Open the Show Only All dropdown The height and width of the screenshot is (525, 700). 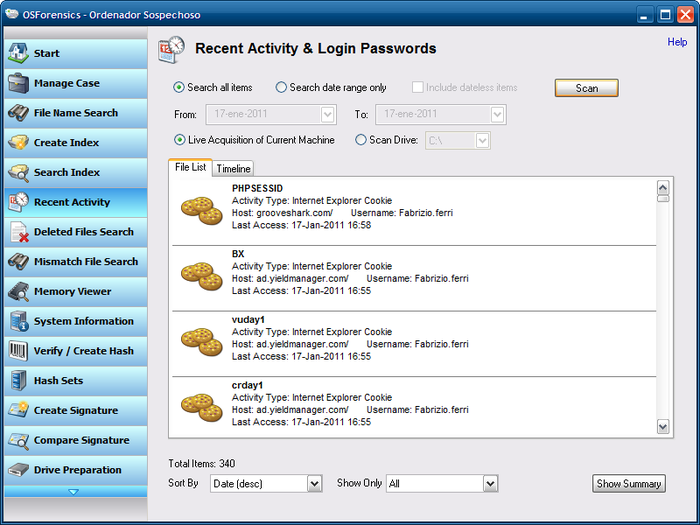tap(490, 483)
